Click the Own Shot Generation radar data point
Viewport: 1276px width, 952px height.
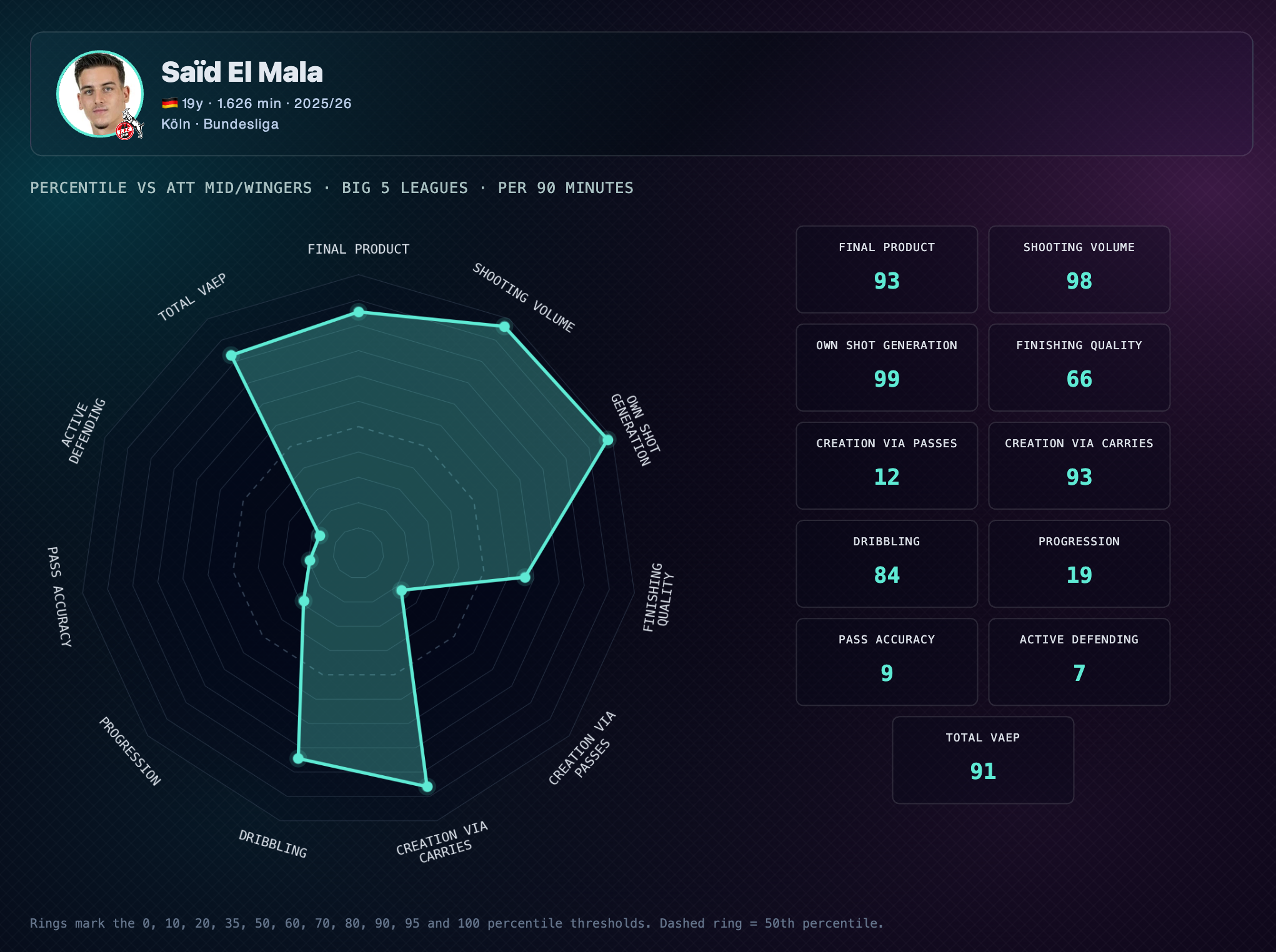point(607,440)
